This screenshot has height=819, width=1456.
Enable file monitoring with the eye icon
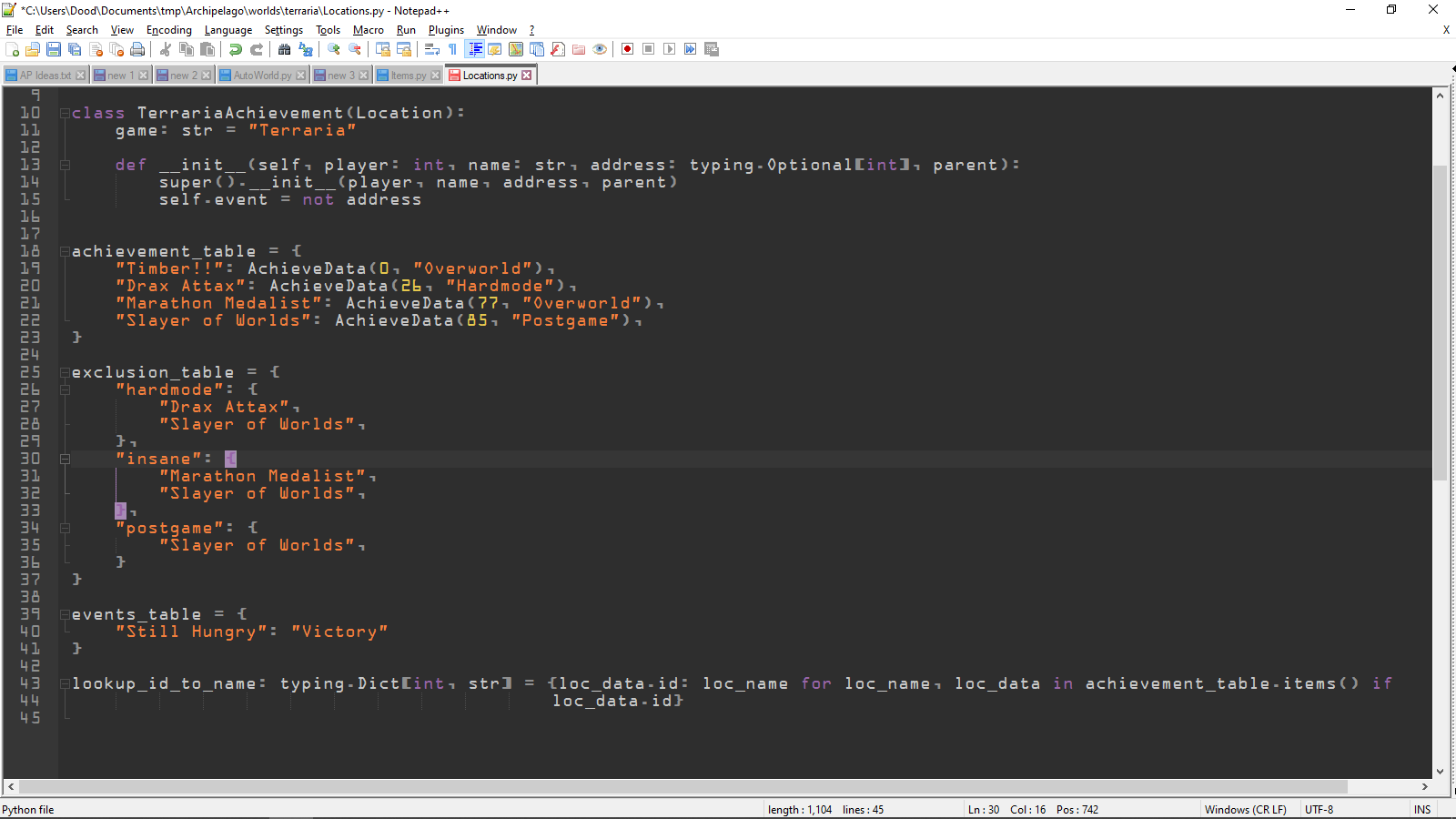(600, 49)
